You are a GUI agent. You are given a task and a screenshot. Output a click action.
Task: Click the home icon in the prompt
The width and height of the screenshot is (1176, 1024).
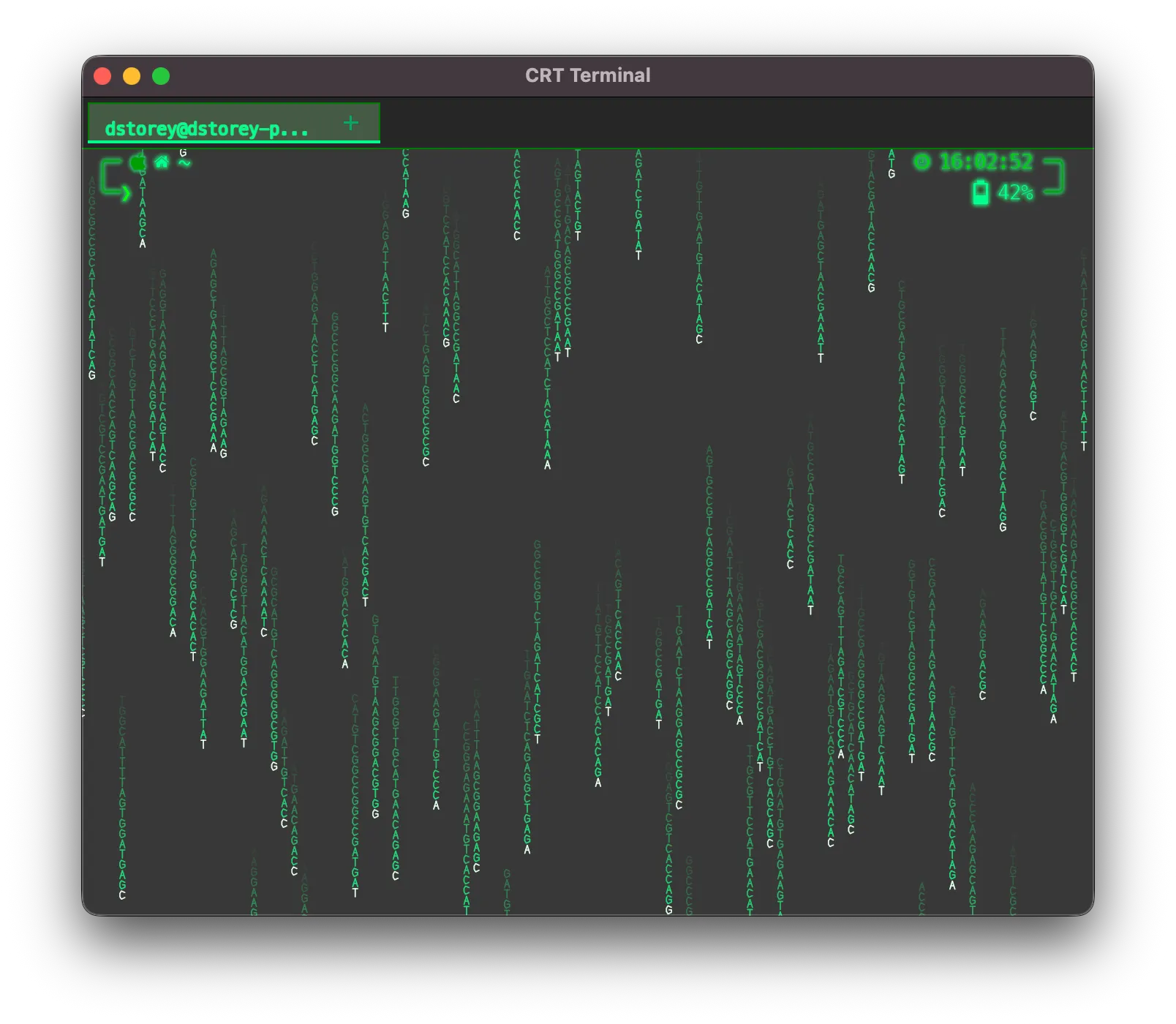pos(162,162)
